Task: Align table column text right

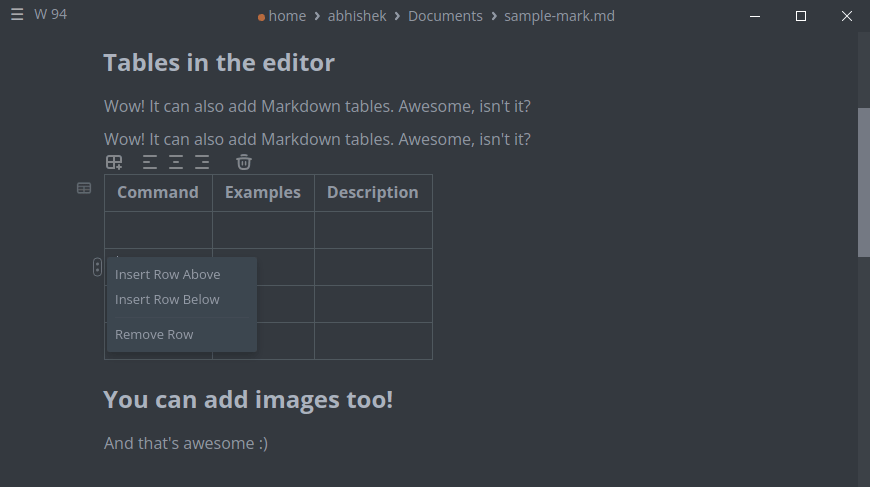Action: [202, 162]
